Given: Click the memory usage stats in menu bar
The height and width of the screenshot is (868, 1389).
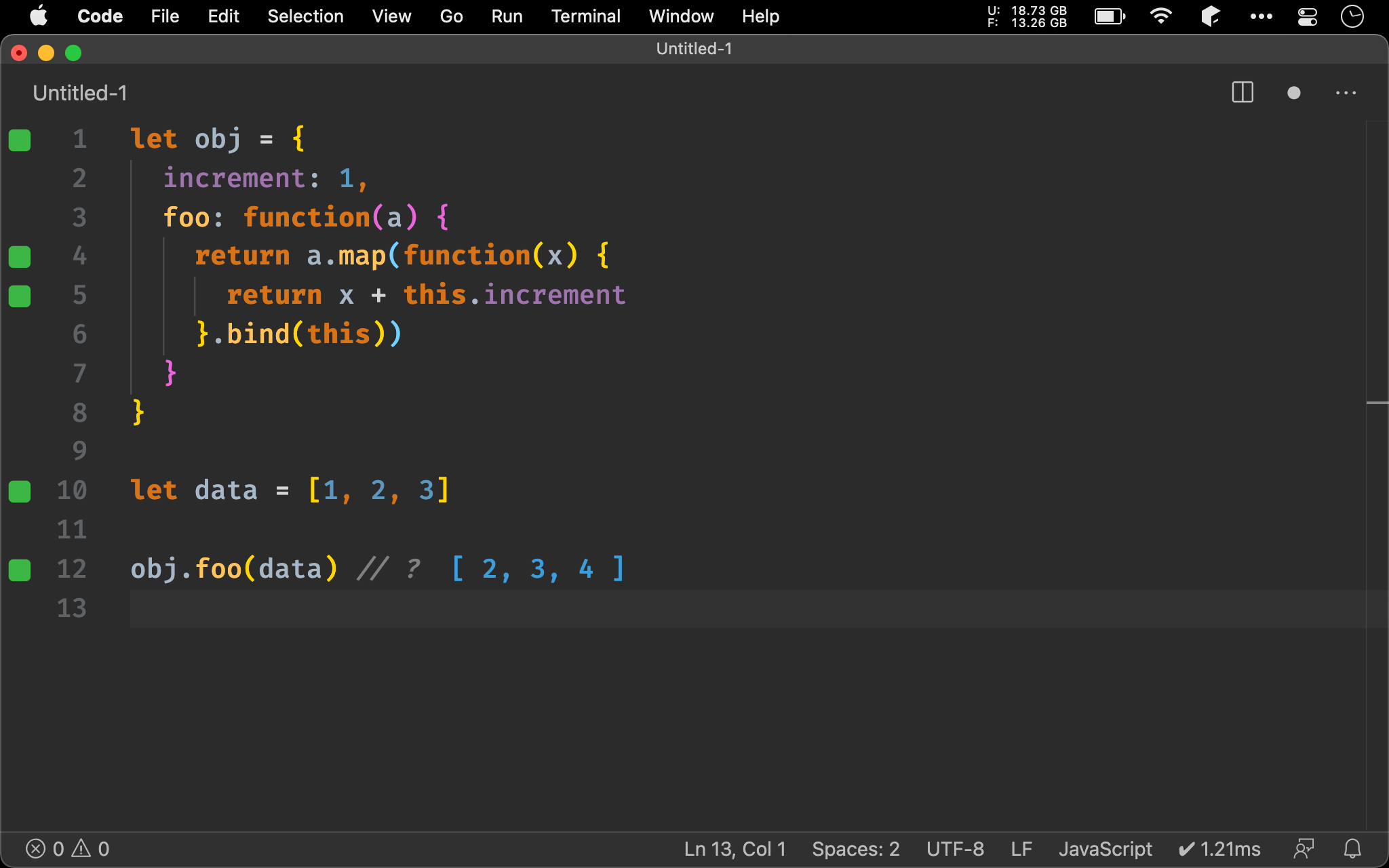Looking at the screenshot, I should 1027,16.
